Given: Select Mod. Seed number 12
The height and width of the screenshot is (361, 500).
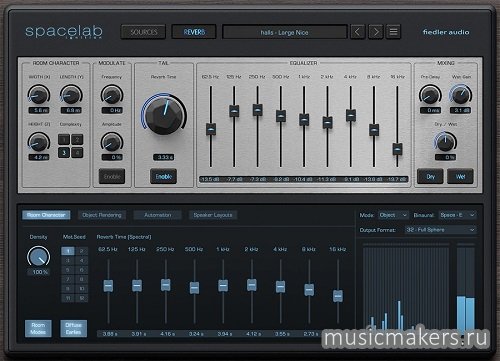Looking at the screenshot, I should pos(82,298).
